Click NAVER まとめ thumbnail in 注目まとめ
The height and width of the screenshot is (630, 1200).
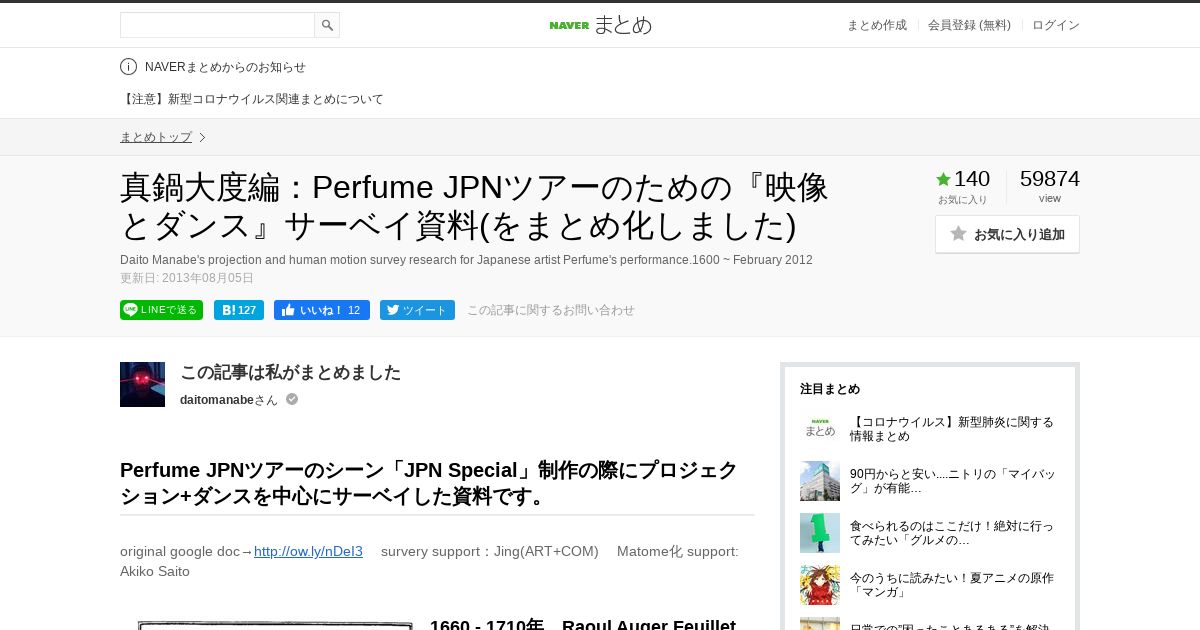[820, 429]
